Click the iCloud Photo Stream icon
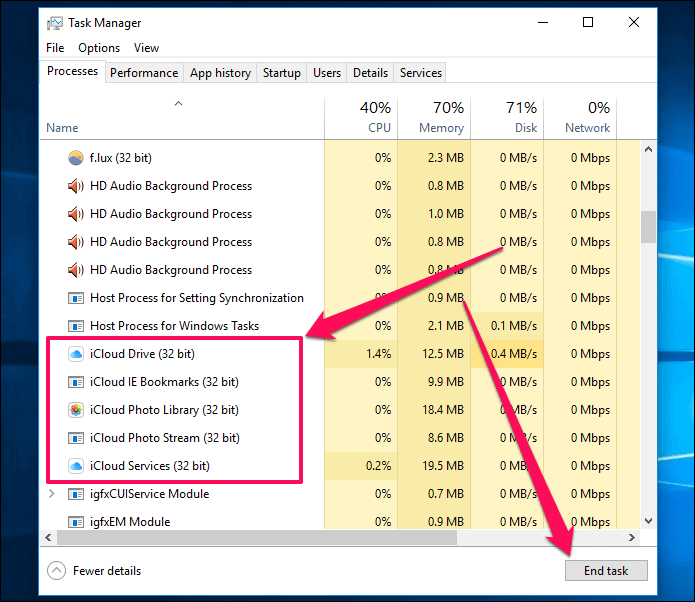This screenshot has height=602, width=695. pyautogui.click(x=76, y=438)
